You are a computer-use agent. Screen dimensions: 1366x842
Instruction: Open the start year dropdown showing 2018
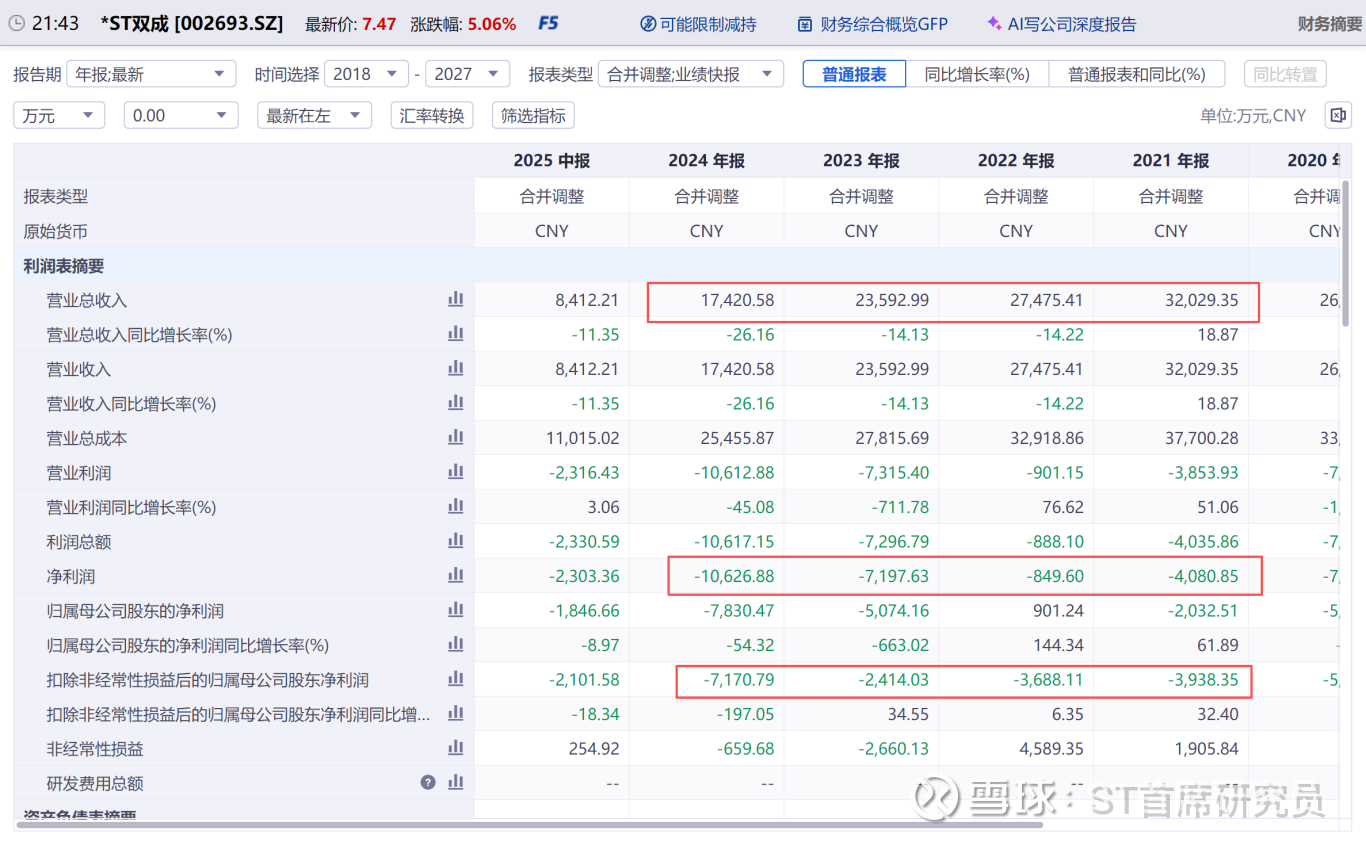366,74
